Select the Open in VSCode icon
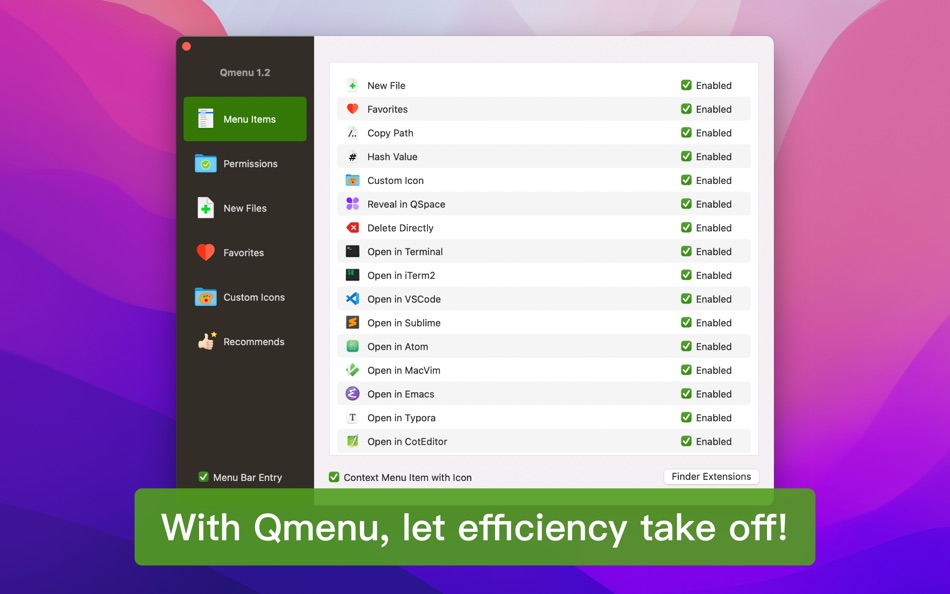950x594 pixels. point(351,299)
